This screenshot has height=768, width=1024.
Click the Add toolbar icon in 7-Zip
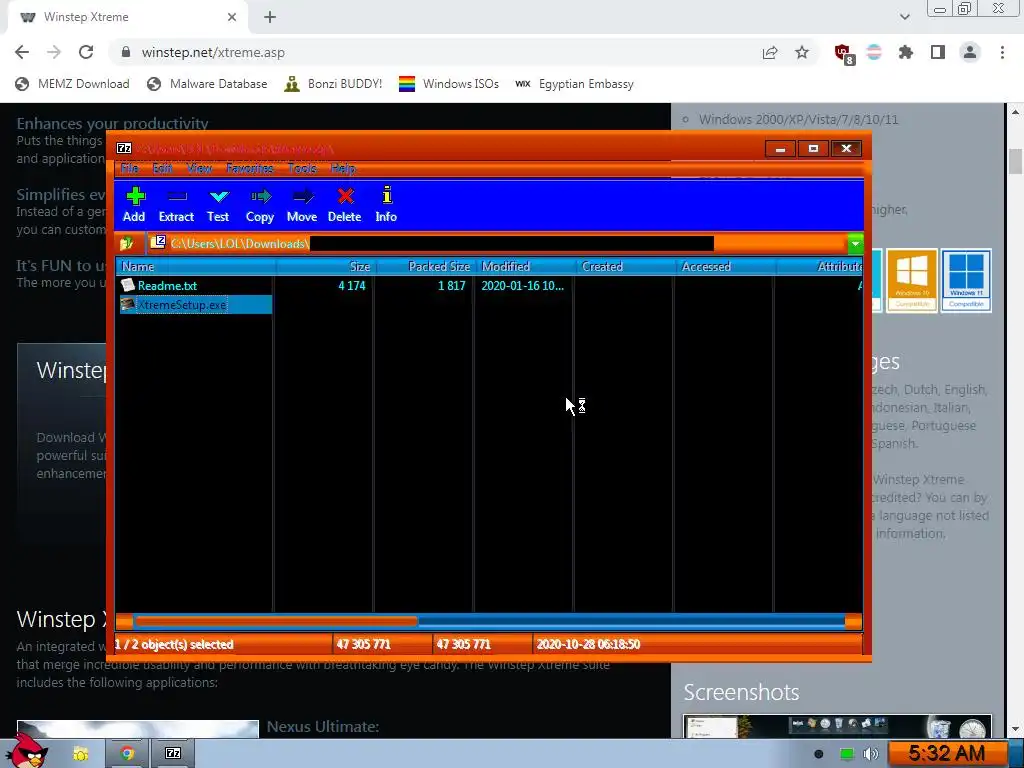tap(135, 204)
